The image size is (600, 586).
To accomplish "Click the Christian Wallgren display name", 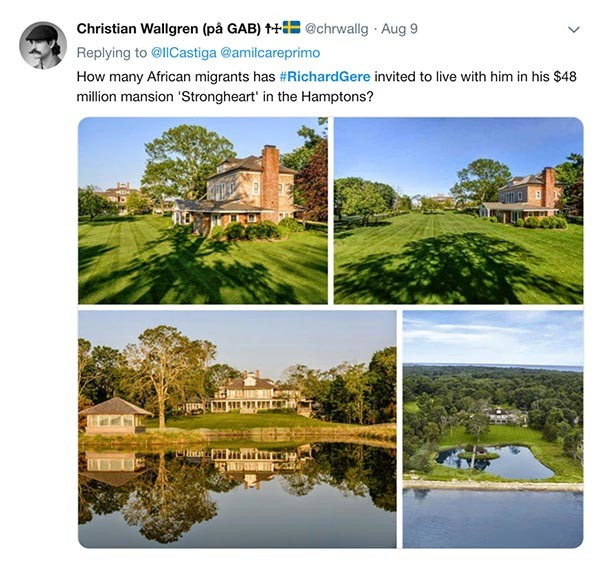I will (168, 29).
